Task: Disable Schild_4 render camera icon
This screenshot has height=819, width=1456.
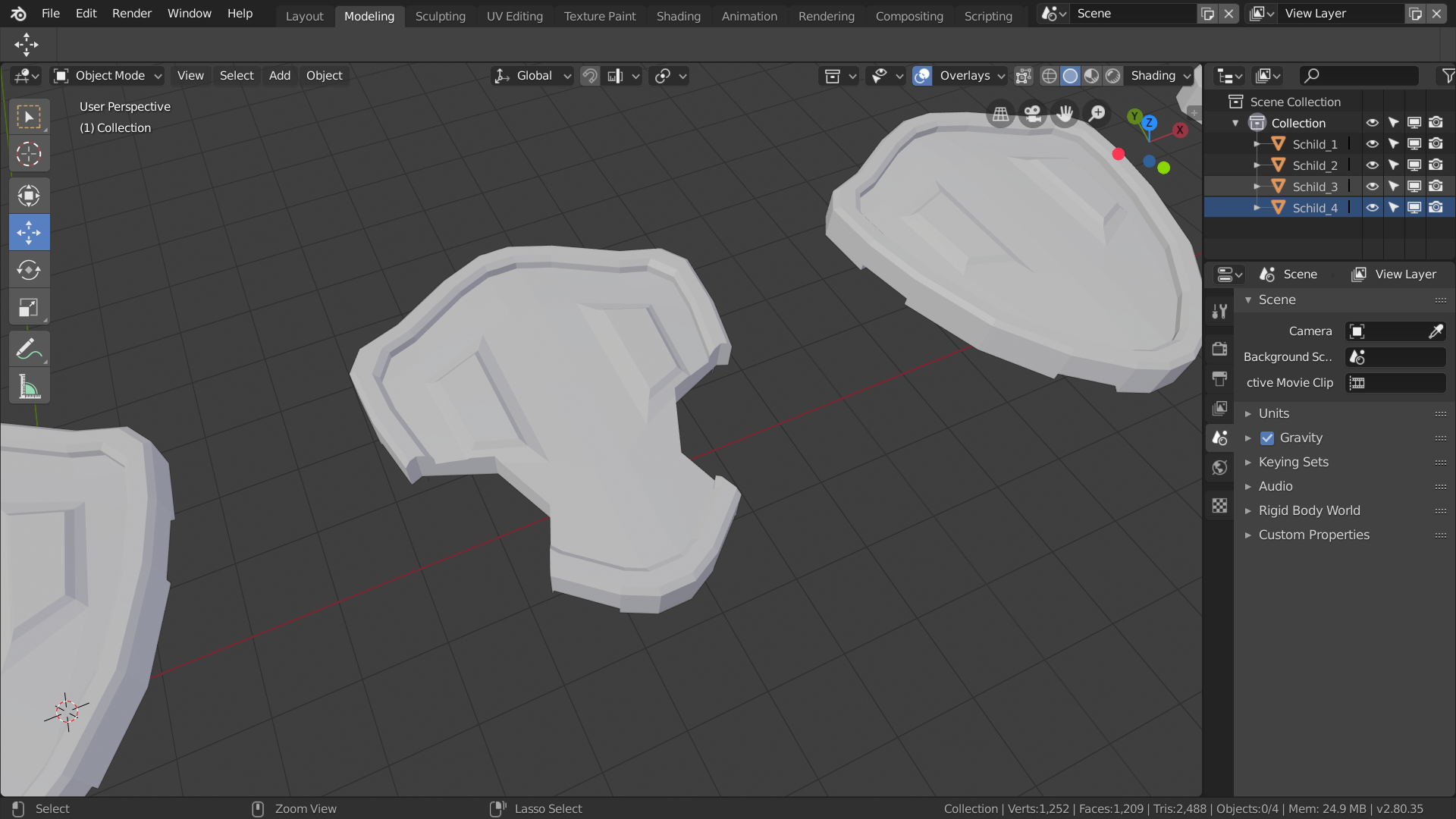Action: pyautogui.click(x=1436, y=208)
